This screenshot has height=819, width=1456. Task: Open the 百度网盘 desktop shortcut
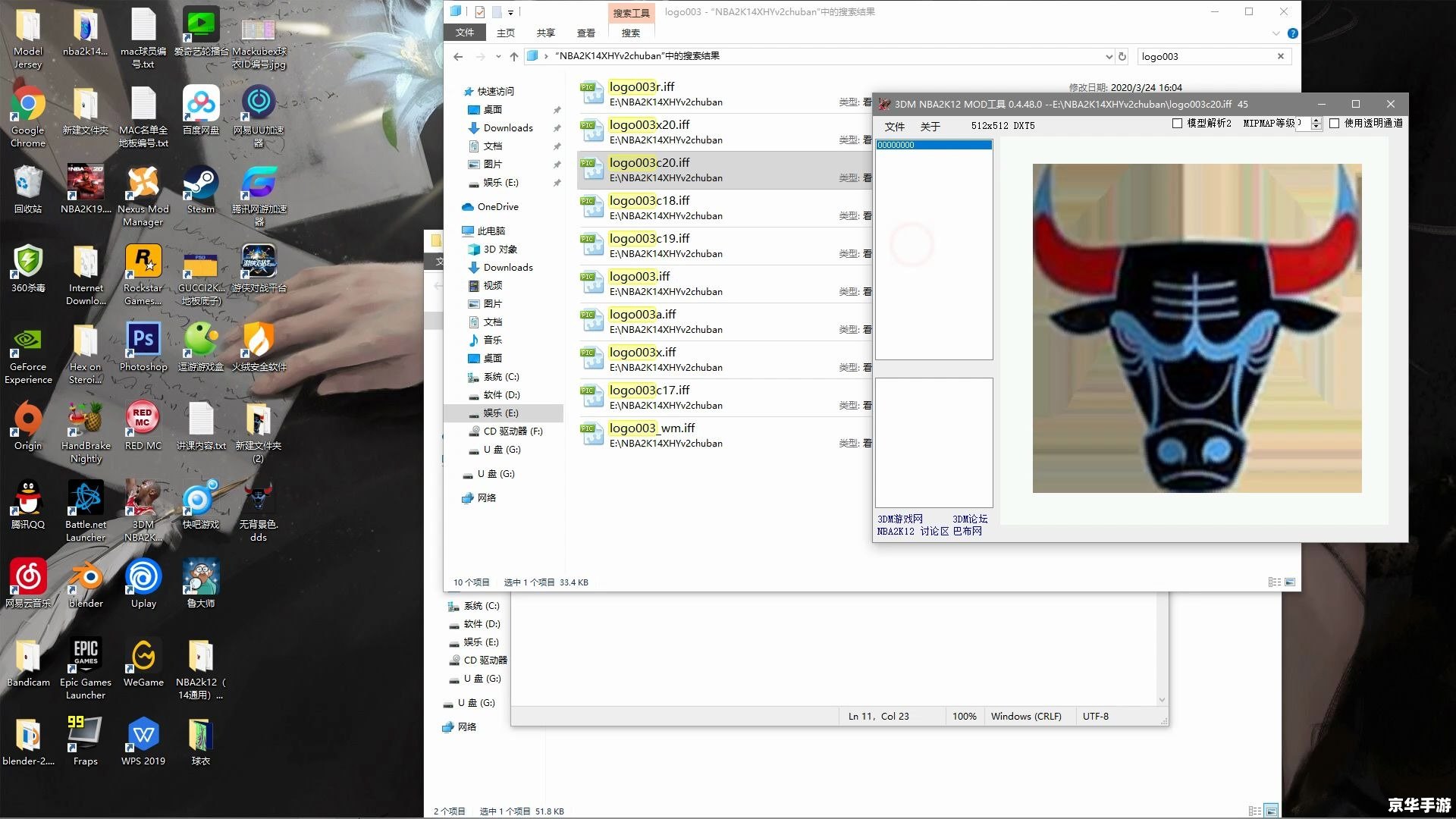[201, 111]
